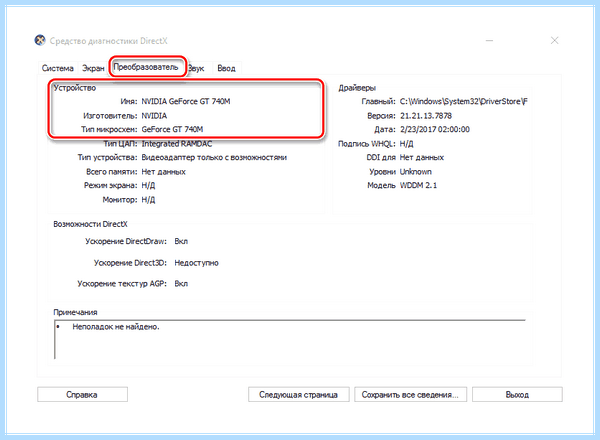Click the manufacturer value NVIDIA

pos(154,116)
